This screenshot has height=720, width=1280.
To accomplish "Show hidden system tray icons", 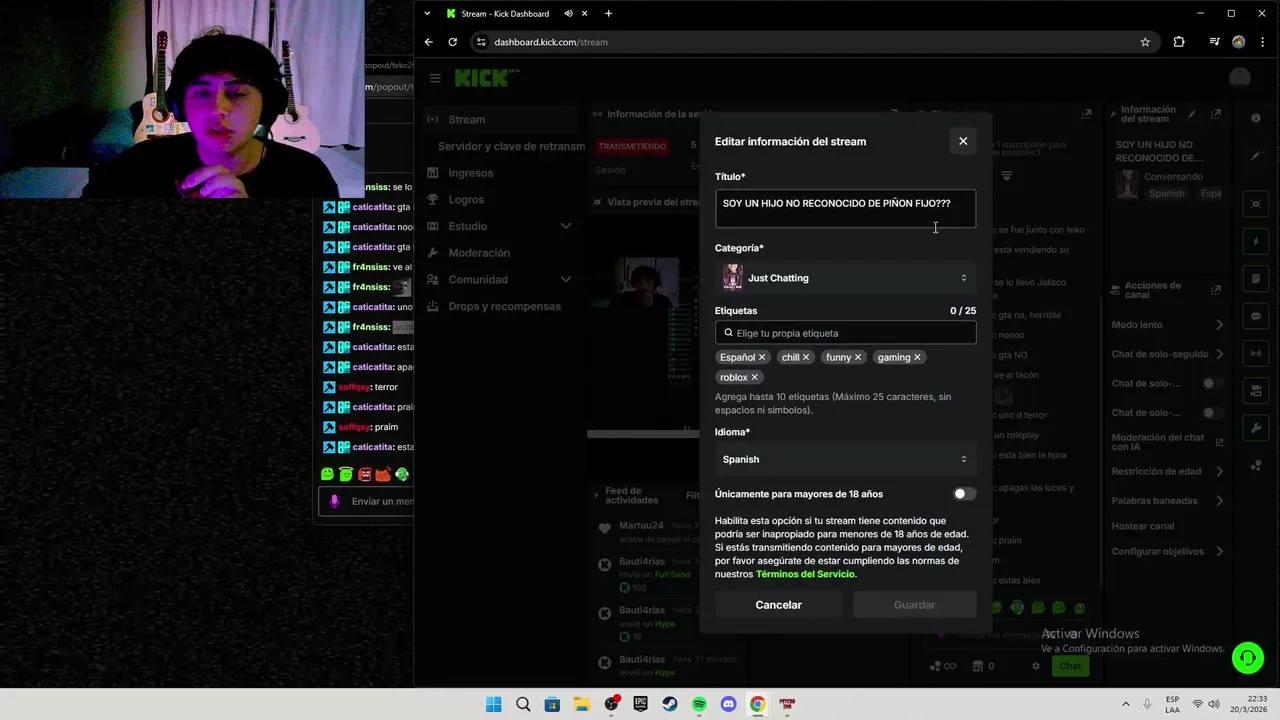I will point(1125,704).
